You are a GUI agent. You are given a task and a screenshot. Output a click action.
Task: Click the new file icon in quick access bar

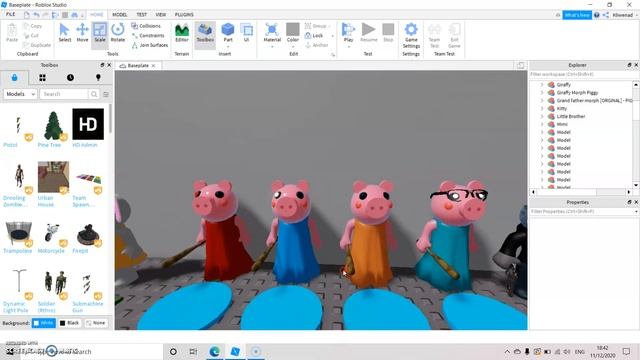[27, 15]
